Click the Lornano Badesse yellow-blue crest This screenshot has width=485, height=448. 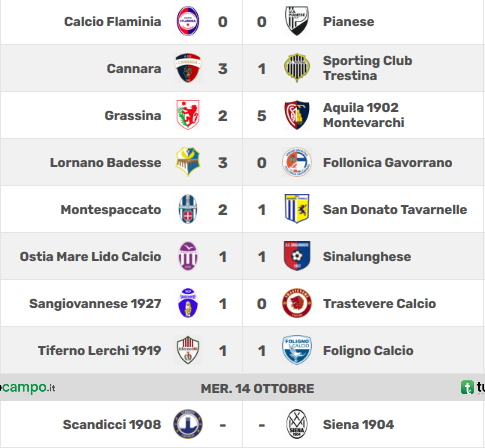(x=188, y=162)
